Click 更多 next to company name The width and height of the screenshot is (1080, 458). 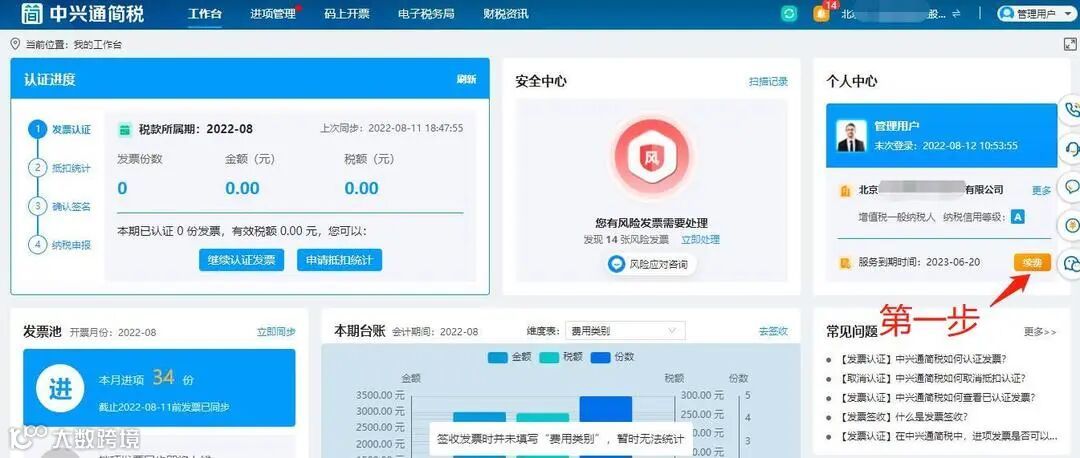1041,191
